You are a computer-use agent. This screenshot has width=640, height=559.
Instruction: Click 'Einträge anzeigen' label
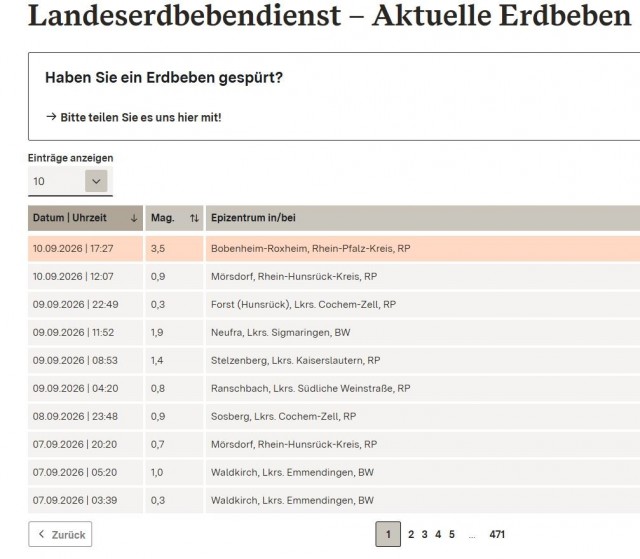[71, 158]
